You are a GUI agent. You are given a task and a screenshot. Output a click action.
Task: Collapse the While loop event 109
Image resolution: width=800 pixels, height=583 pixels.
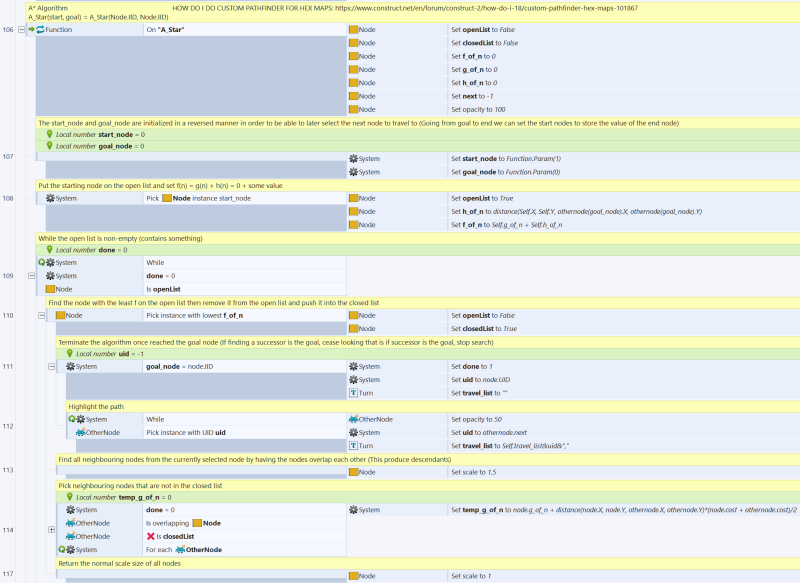coord(32,276)
